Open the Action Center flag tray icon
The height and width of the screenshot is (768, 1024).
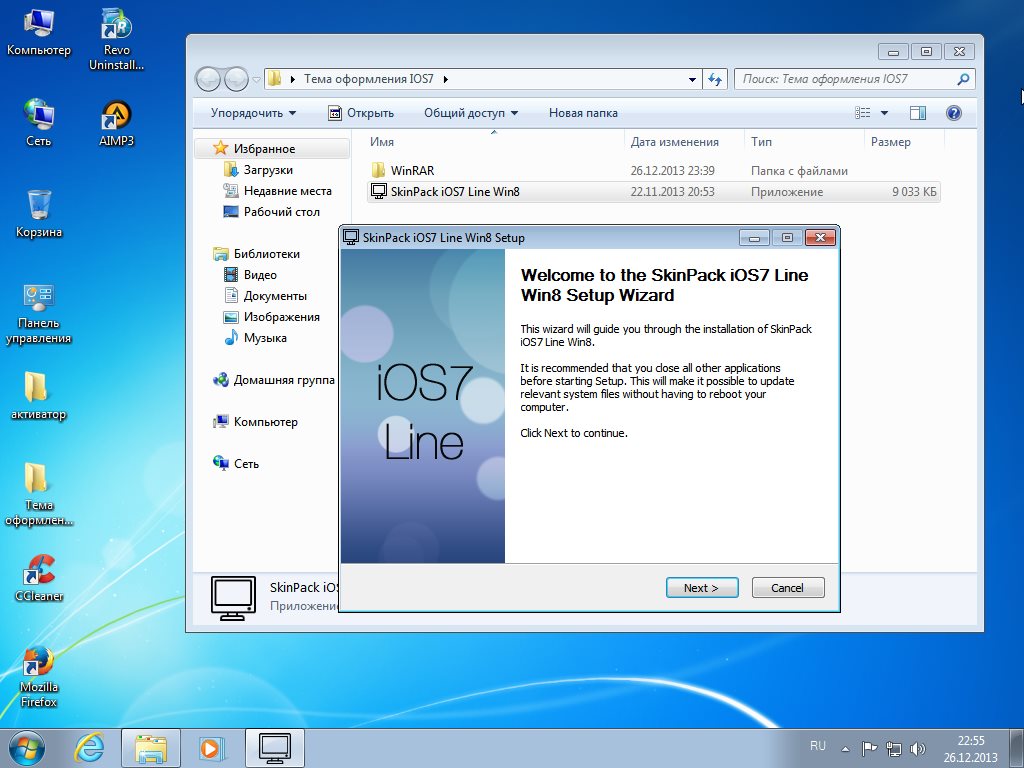point(869,749)
